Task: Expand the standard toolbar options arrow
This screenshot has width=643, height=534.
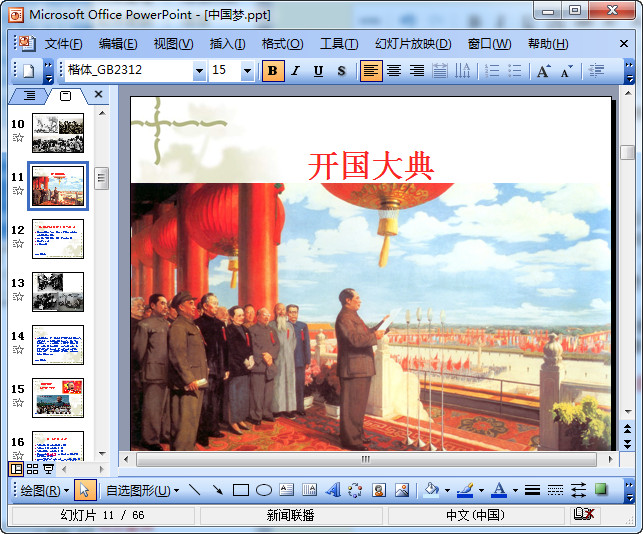Action: (x=48, y=71)
